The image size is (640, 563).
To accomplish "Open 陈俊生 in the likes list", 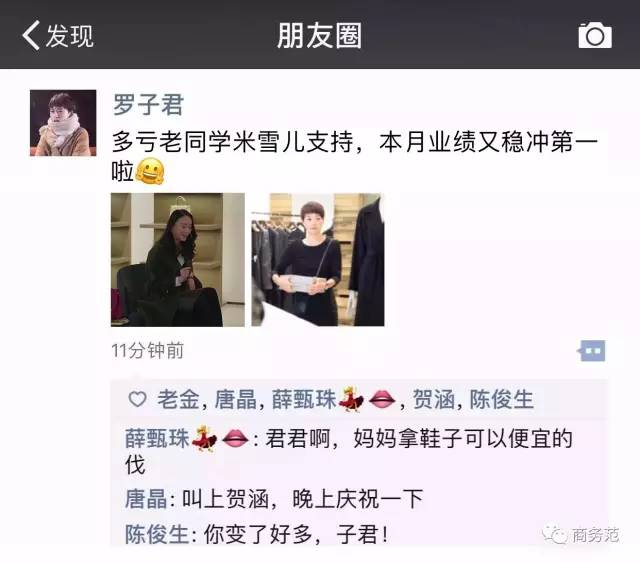I will click(x=501, y=399).
